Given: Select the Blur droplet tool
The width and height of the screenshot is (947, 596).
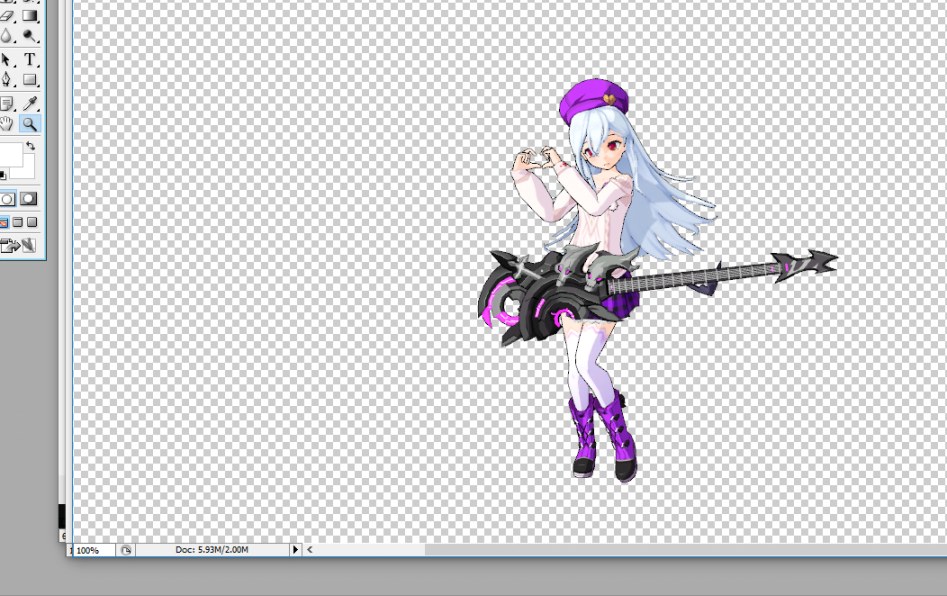Looking at the screenshot, I should 7,37.
